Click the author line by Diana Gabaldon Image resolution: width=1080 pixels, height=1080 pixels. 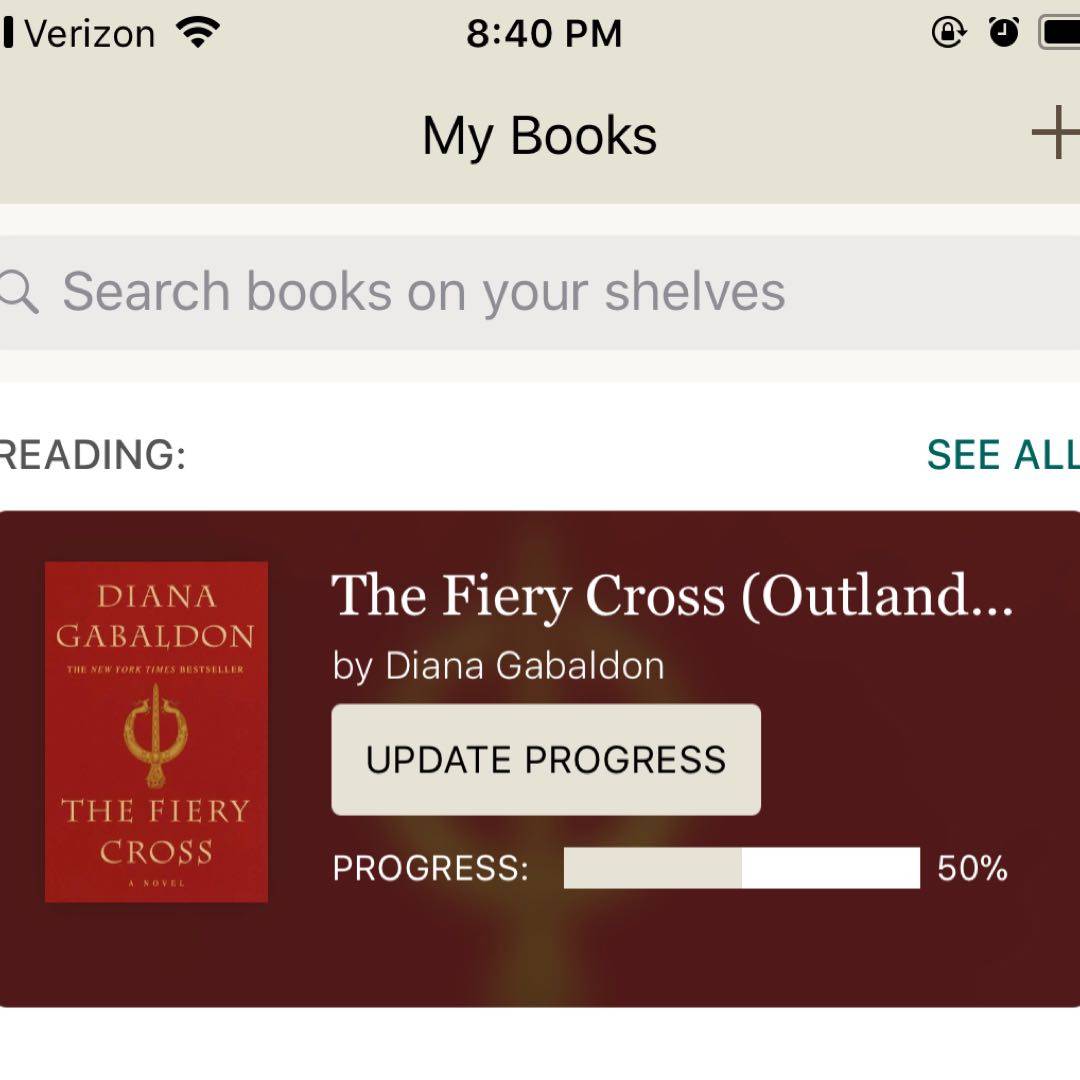498,666
